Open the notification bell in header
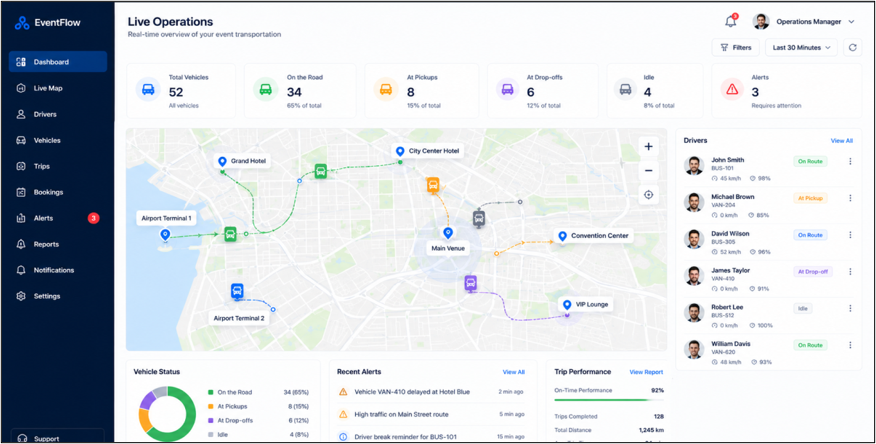Image resolution: width=876 pixels, height=444 pixels. click(730, 22)
